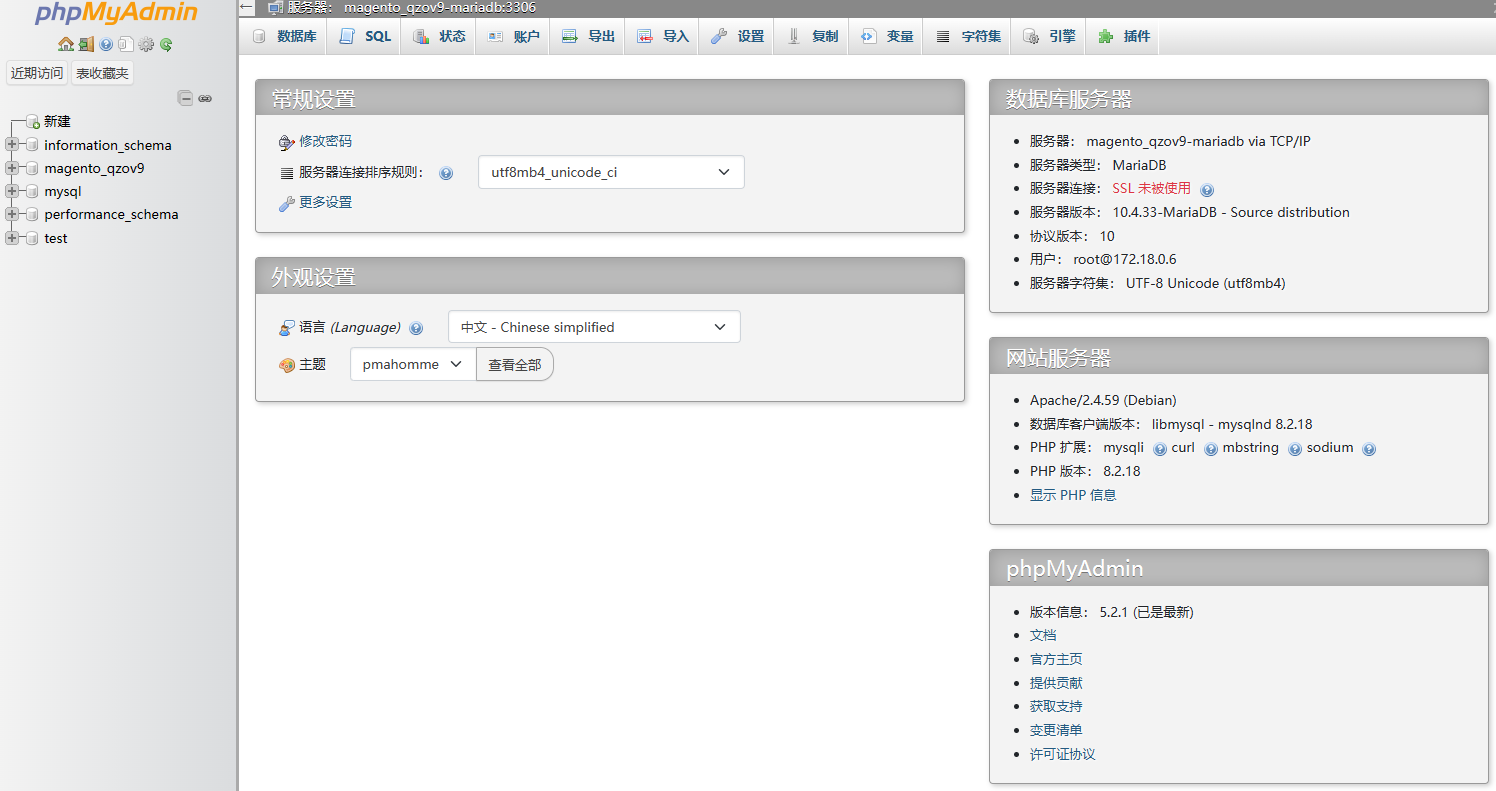Open the 服务器连接排序规则 collation dropdown

click(610, 172)
